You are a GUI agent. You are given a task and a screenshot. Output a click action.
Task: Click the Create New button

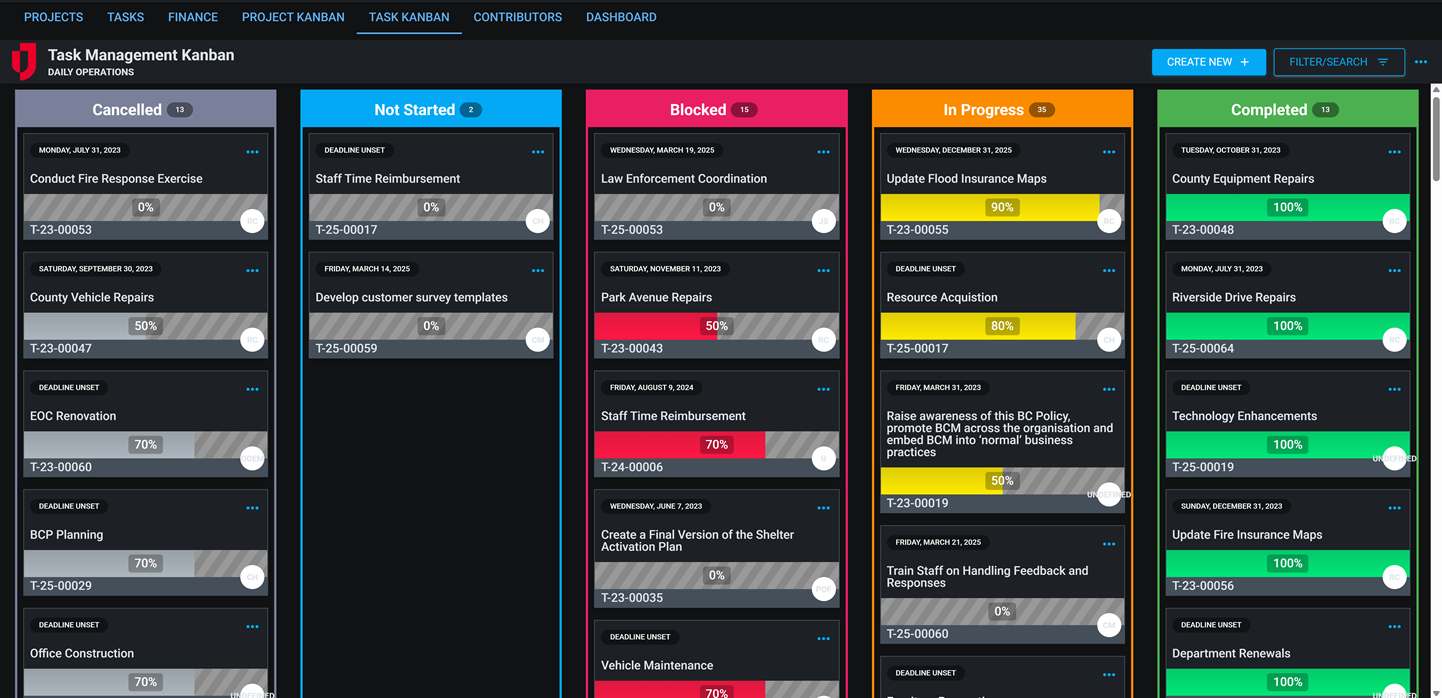pos(1208,62)
